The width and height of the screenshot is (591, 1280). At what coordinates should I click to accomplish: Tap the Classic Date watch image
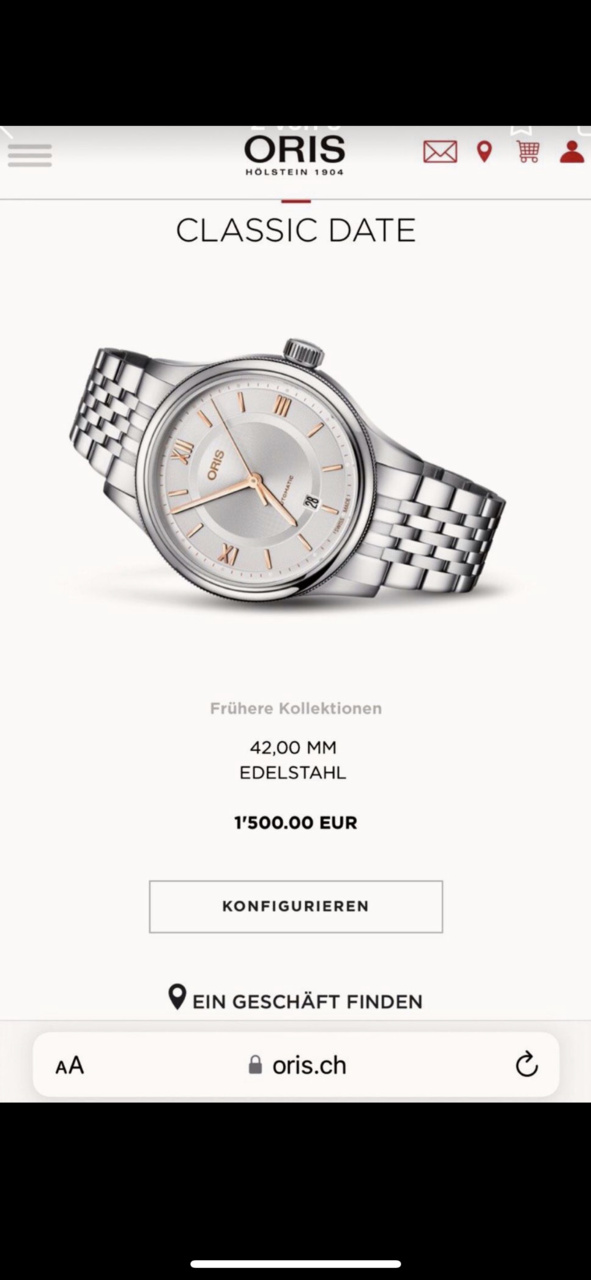tap(288, 470)
